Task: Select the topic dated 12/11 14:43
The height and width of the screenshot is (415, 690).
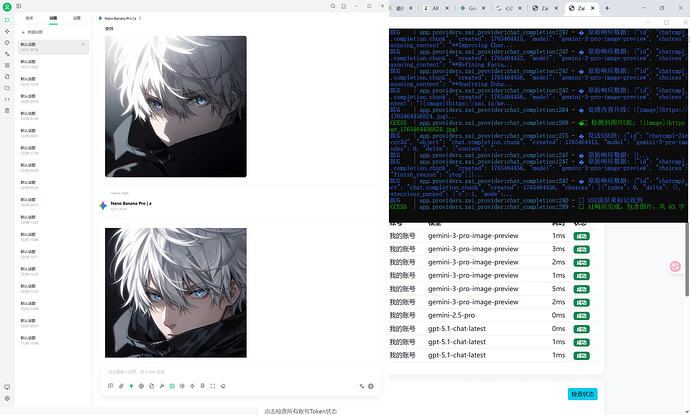Action: click(53, 64)
